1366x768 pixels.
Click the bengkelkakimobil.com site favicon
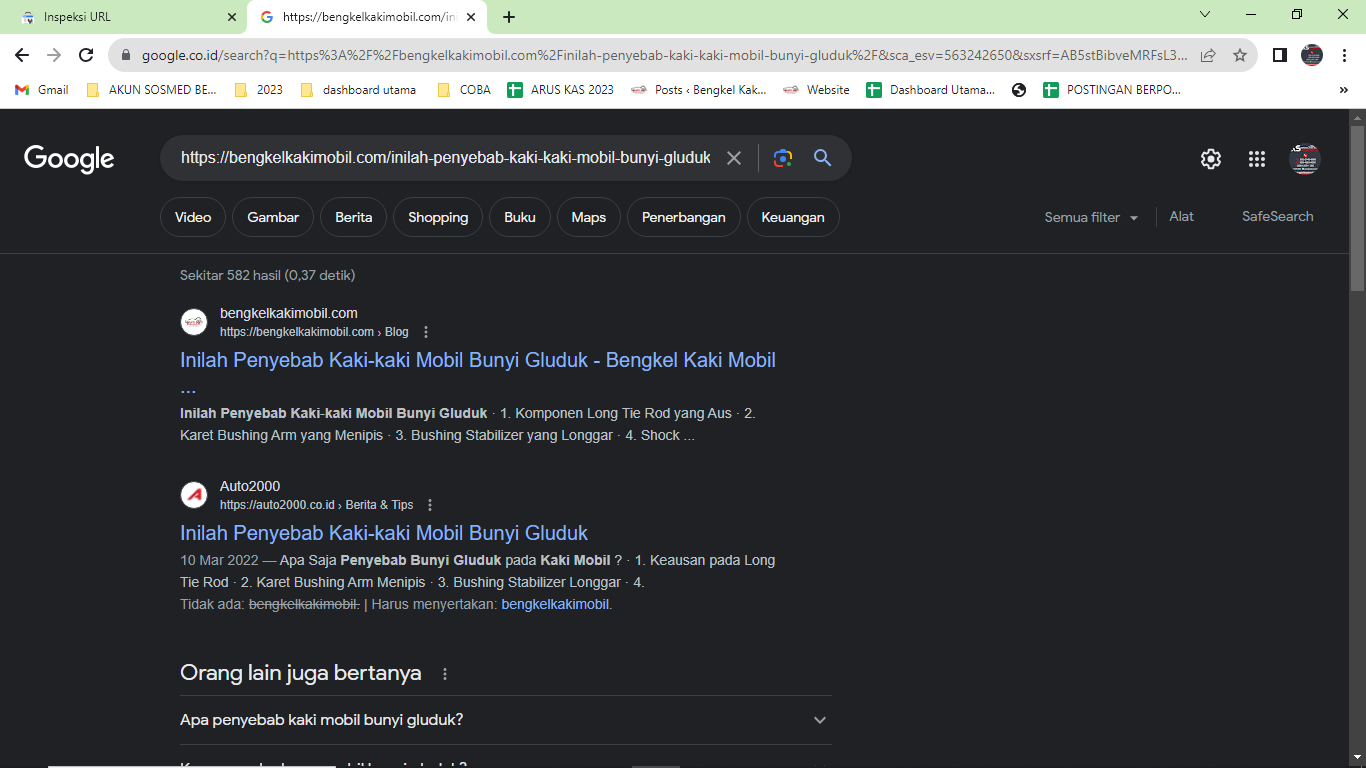[x=194, y=322]
